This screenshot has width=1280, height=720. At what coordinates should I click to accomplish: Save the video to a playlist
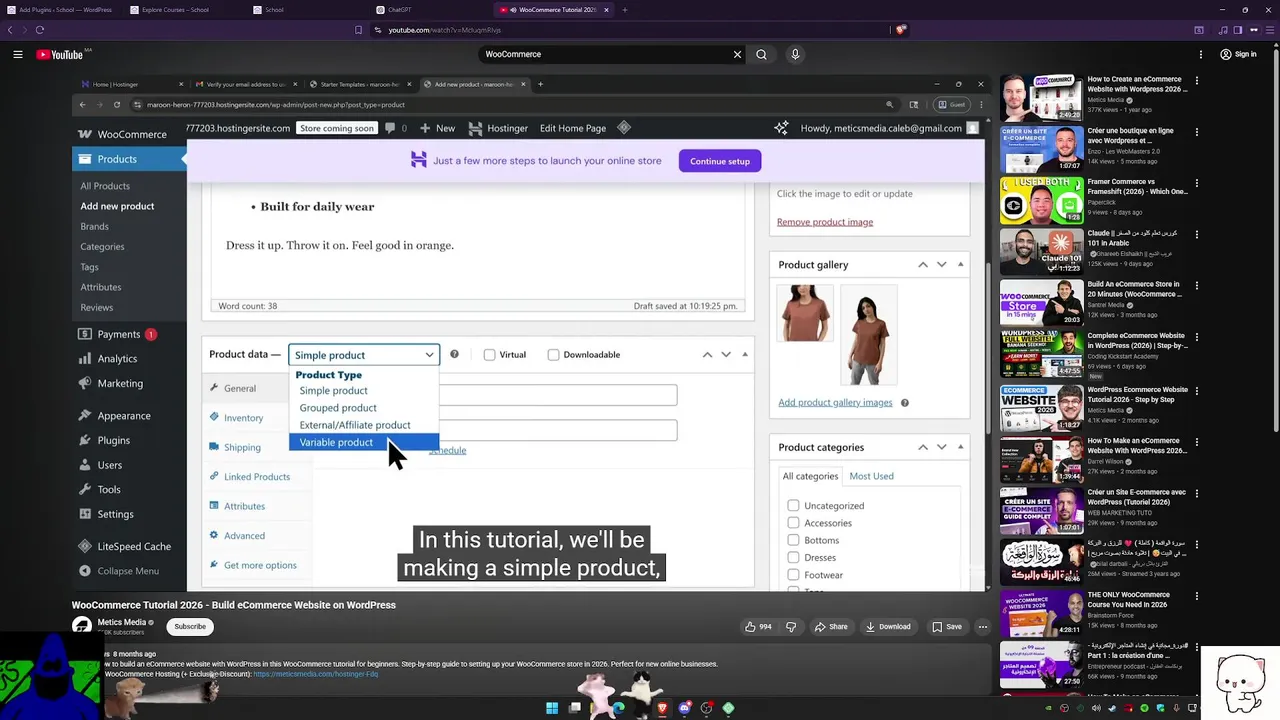click(947, 627)
